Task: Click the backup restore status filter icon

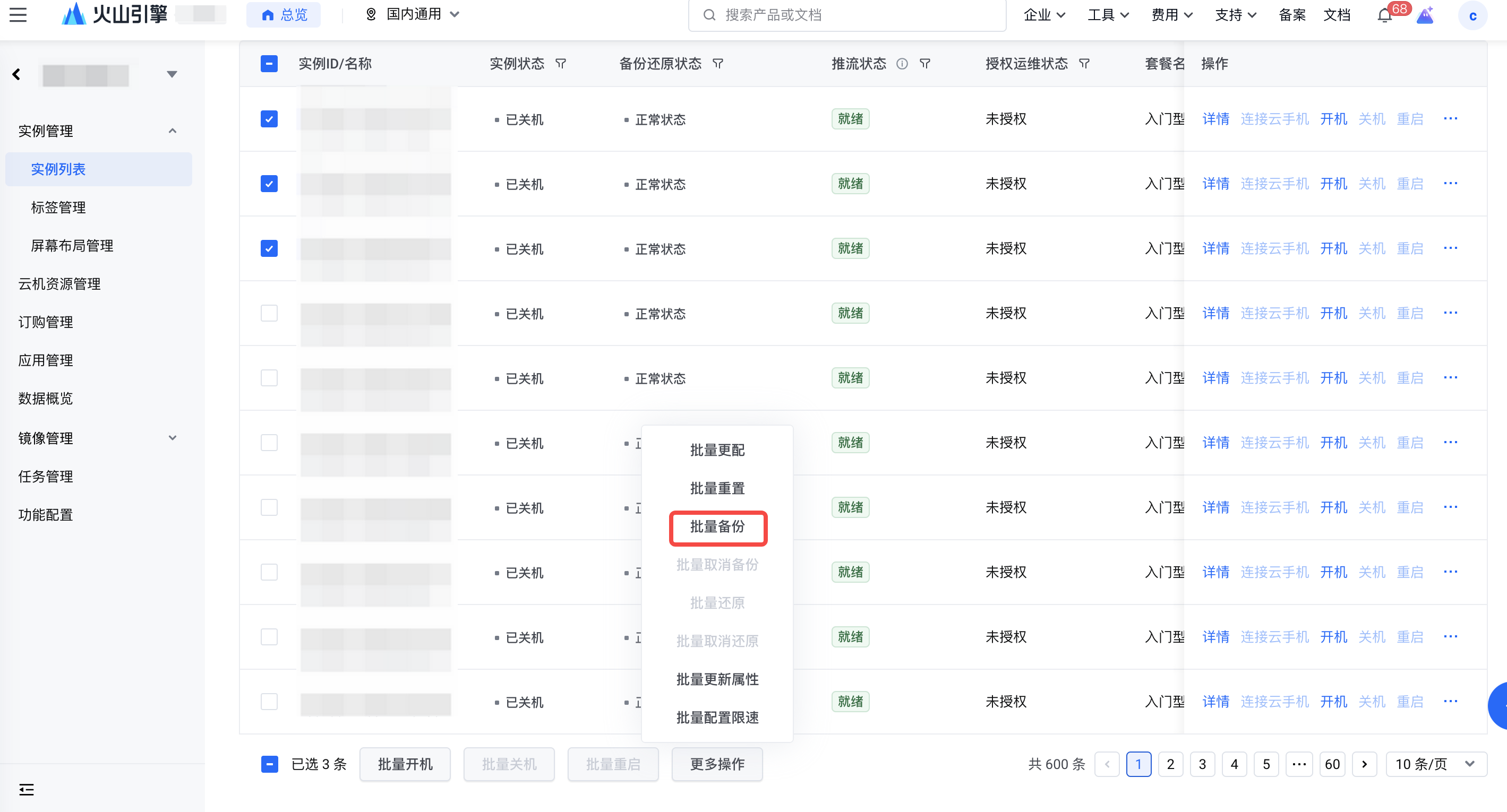Action: pyautogui.click(x=718, y=64)
